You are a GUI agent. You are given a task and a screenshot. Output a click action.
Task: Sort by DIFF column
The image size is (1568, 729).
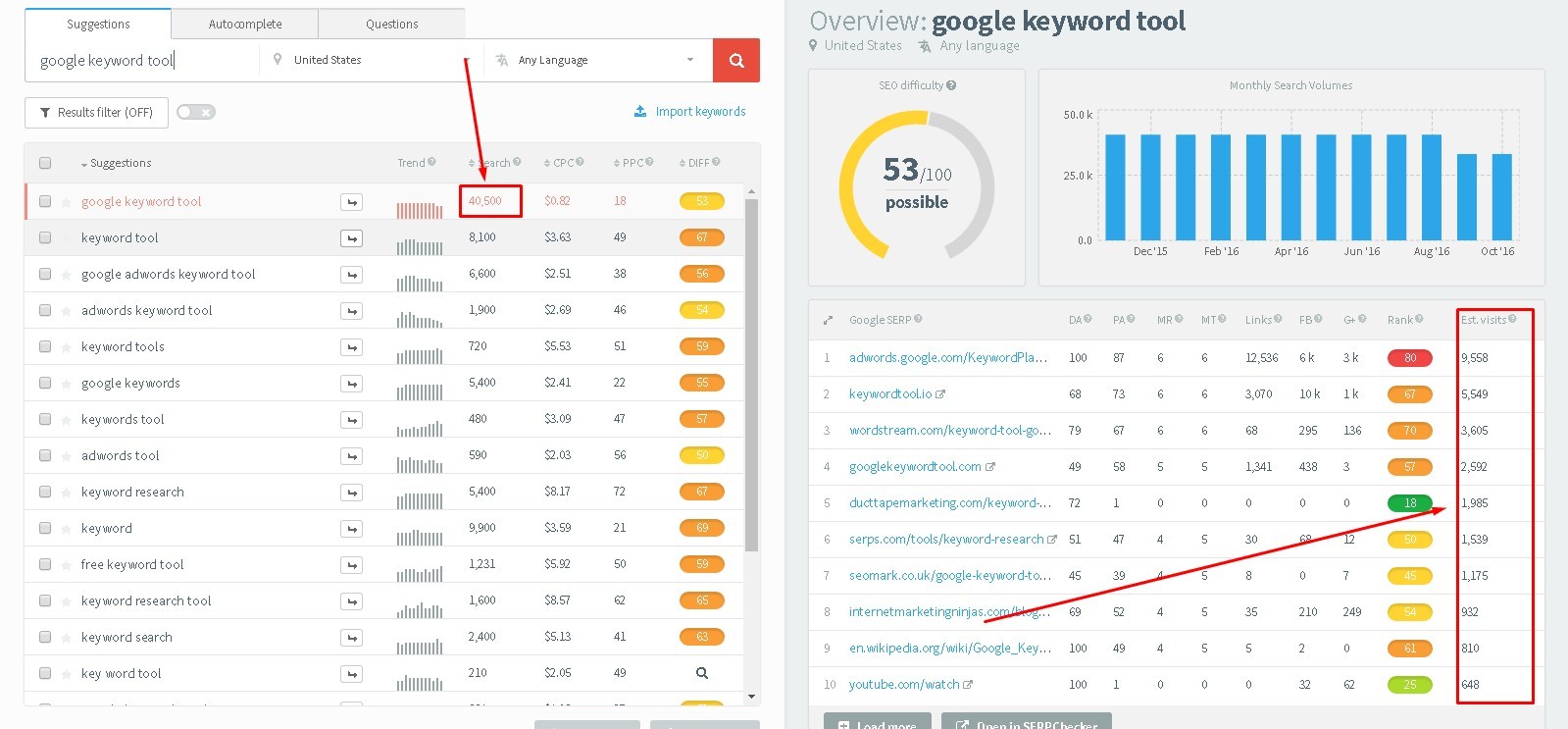click(694, 163)
